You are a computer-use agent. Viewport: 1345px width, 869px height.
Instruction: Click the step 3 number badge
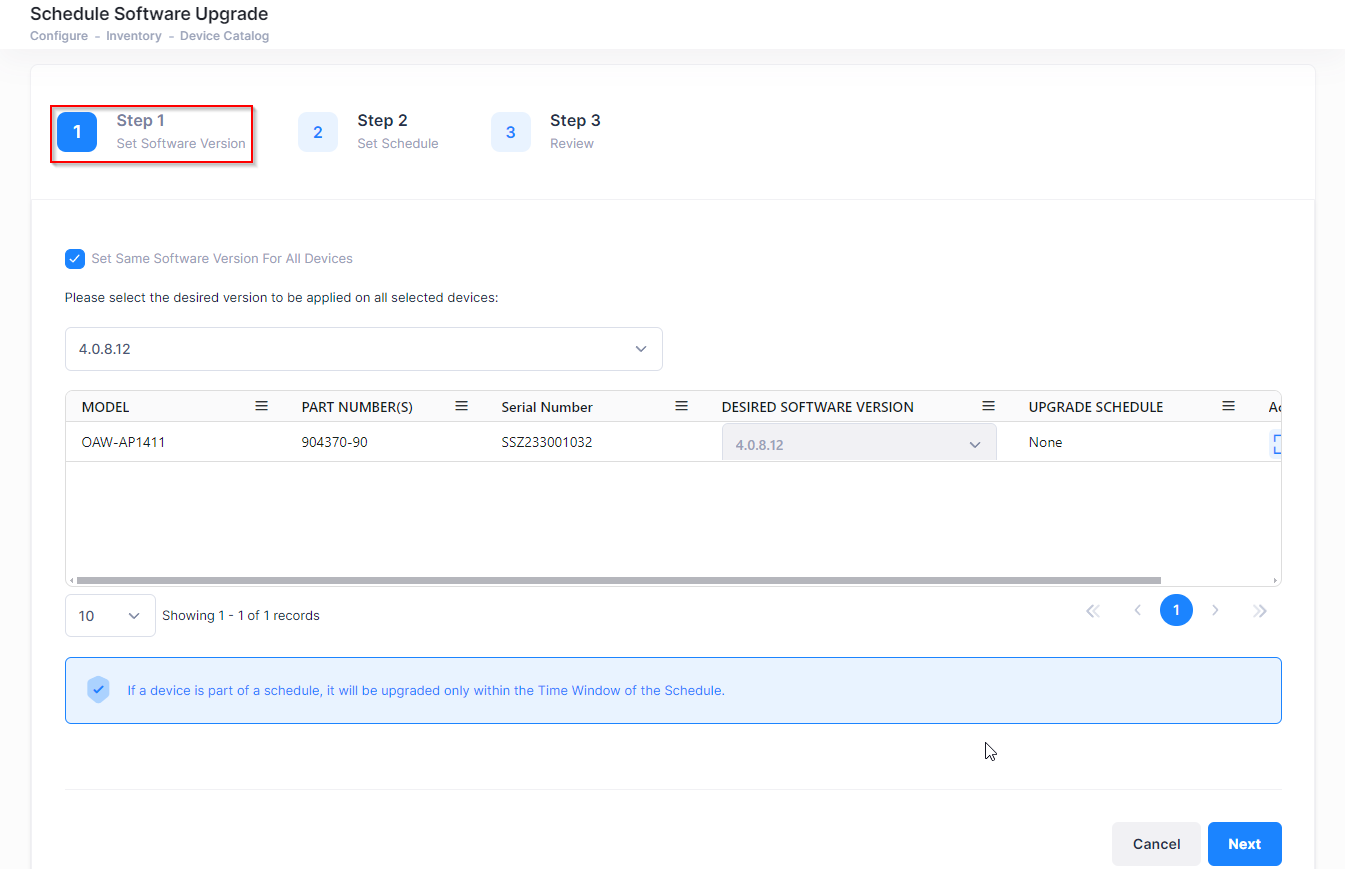pyautogui.click(x=511, y=132)
